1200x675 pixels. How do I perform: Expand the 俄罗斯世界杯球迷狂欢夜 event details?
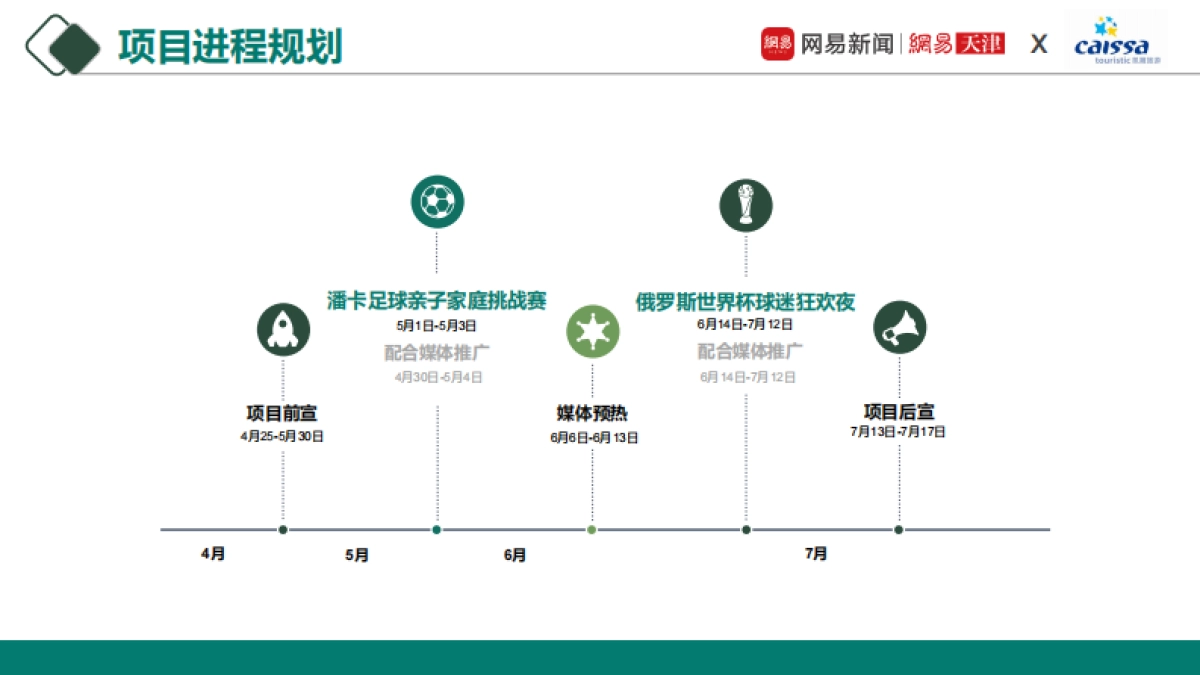(746, 302)
